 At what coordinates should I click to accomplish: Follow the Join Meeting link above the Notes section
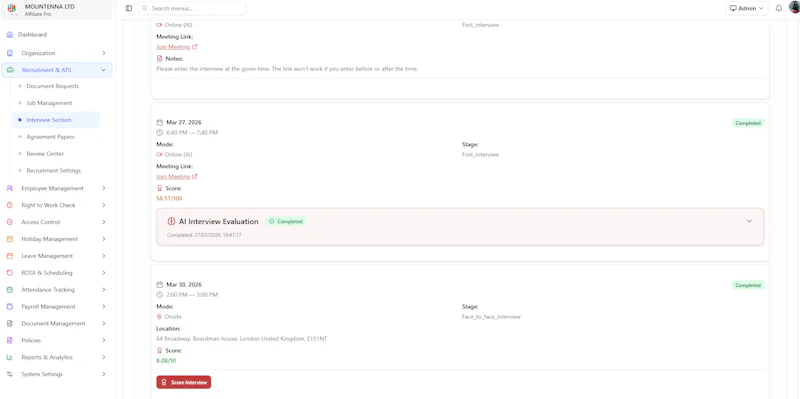point(177,47)
